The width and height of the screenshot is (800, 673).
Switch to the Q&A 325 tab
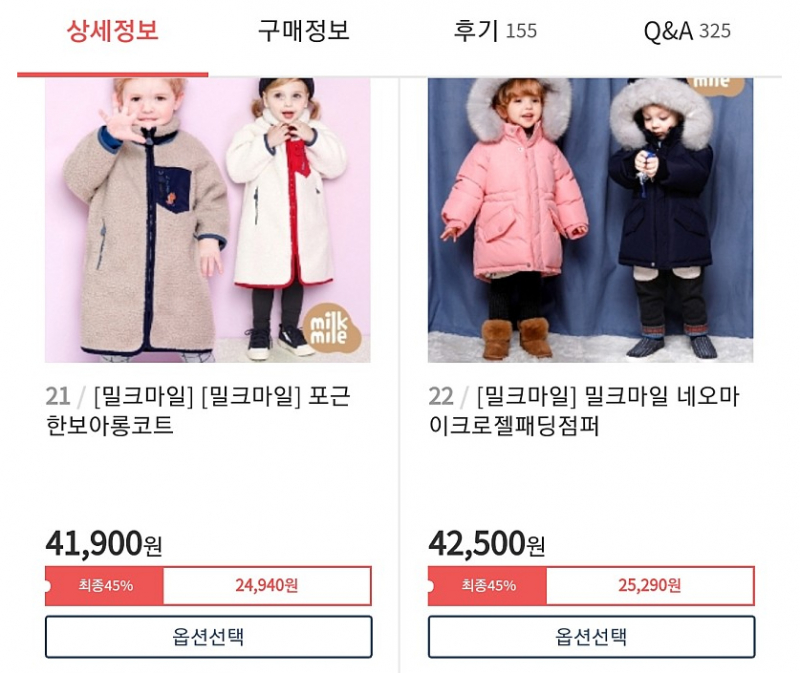coord(687,31)
